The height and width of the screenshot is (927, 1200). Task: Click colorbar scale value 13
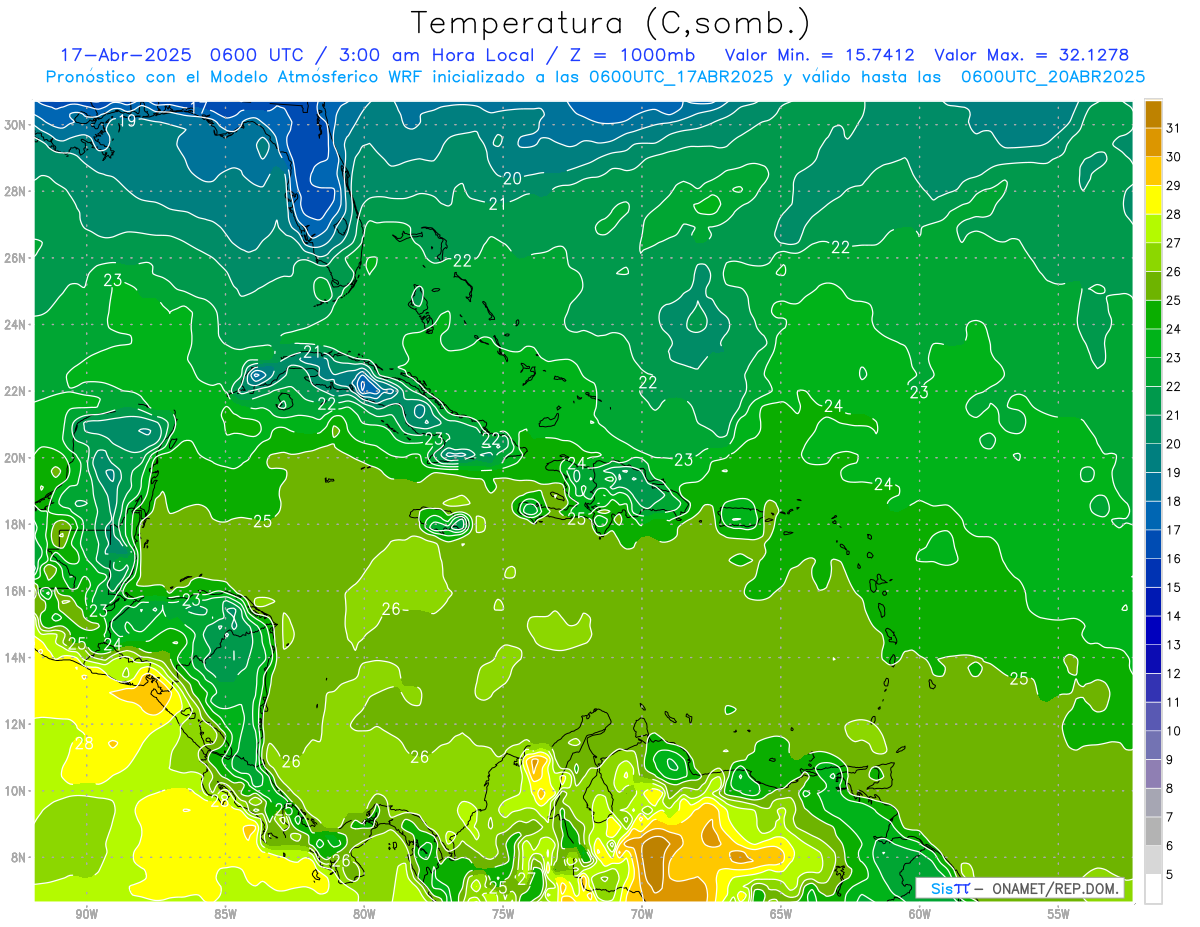coord(1173,645)
